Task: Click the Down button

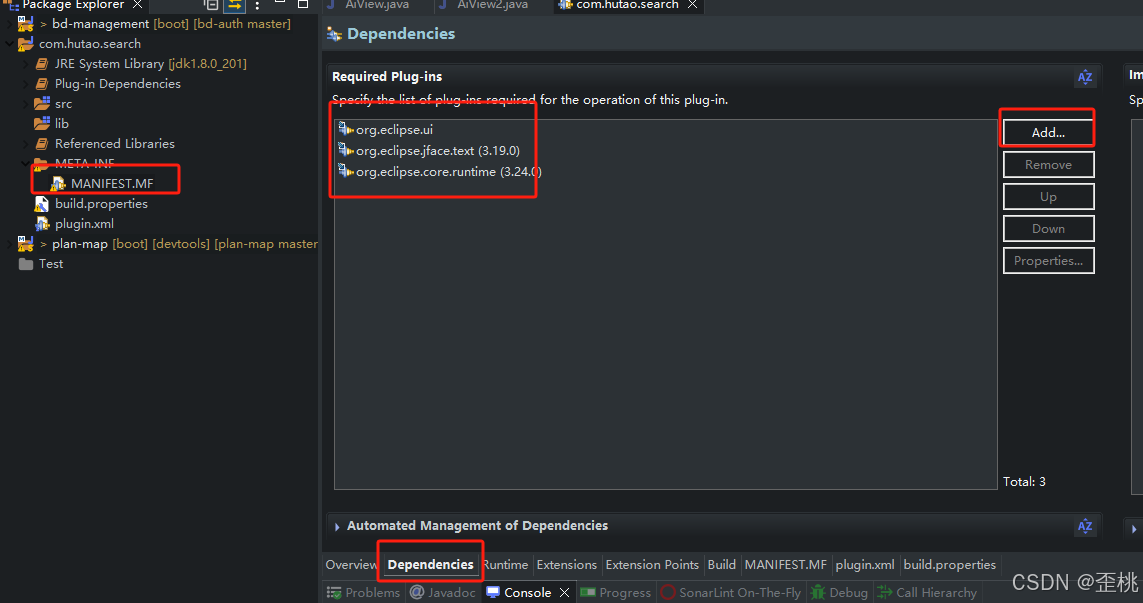Action: (x=1048, y=229)
